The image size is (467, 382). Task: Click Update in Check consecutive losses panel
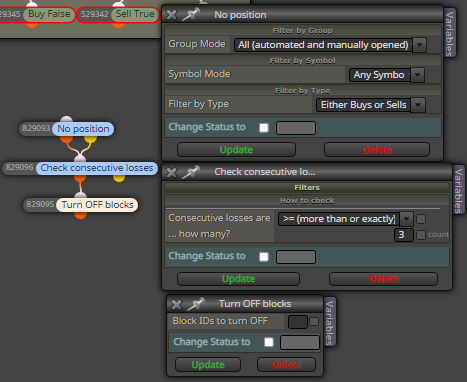pos(238,279)
